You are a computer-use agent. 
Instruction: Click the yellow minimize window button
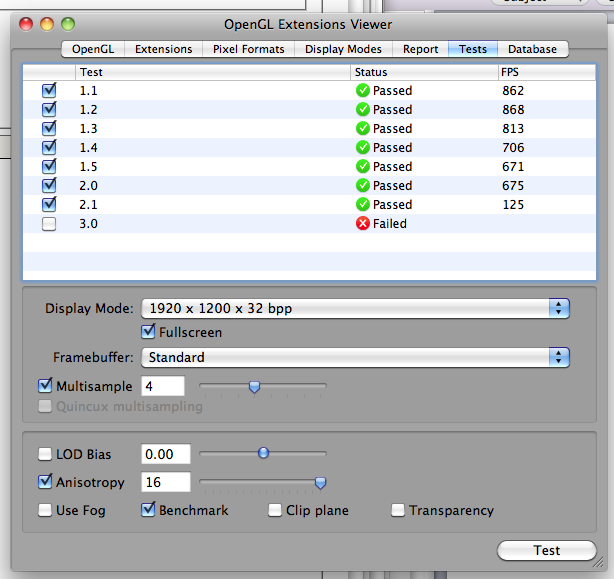[x=47, y=24]
